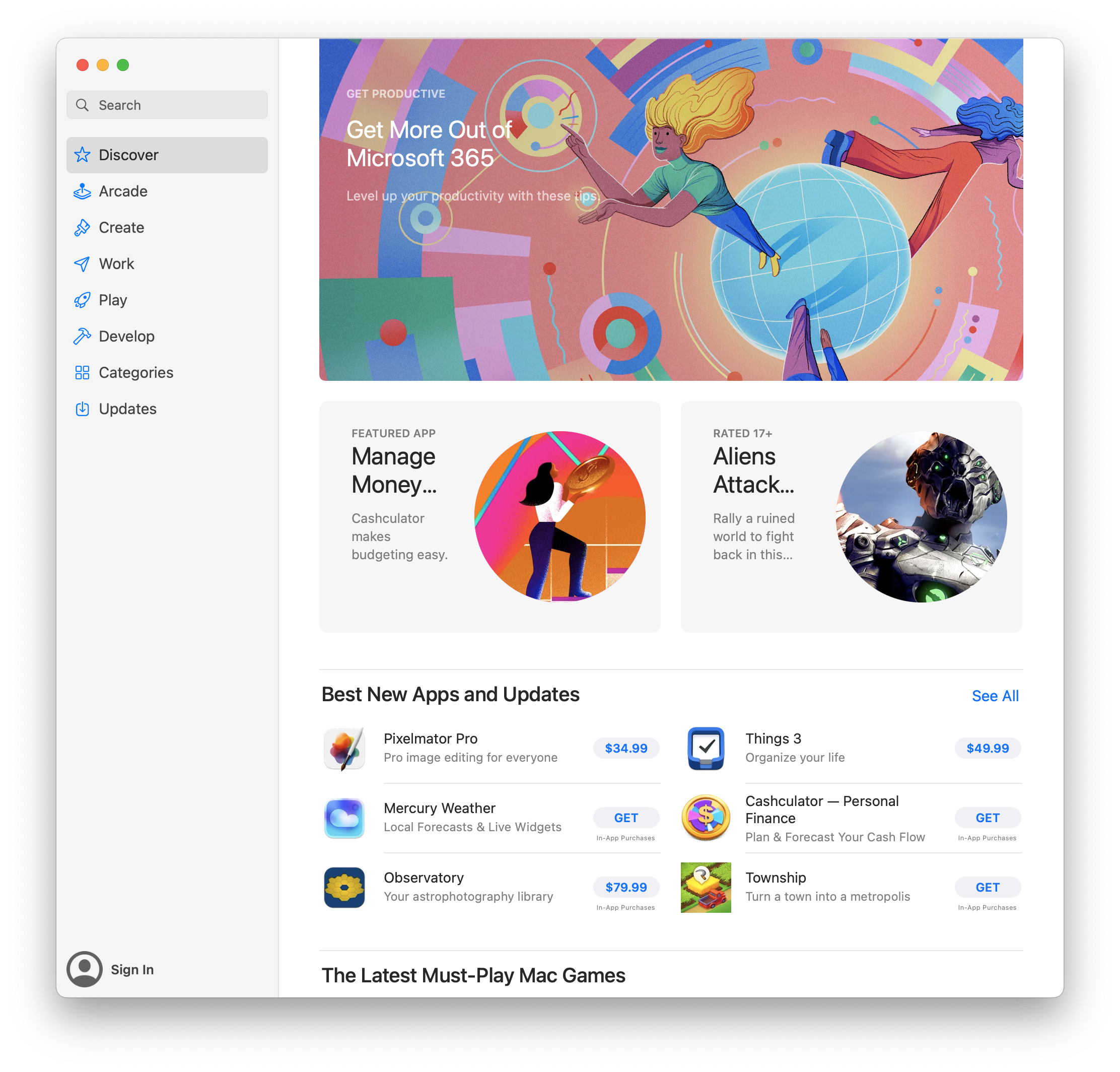Click the Sign In avatar icon
Image resolution: width=1120 pixels, height=1072 pixels.
click(x=85, y=969)
